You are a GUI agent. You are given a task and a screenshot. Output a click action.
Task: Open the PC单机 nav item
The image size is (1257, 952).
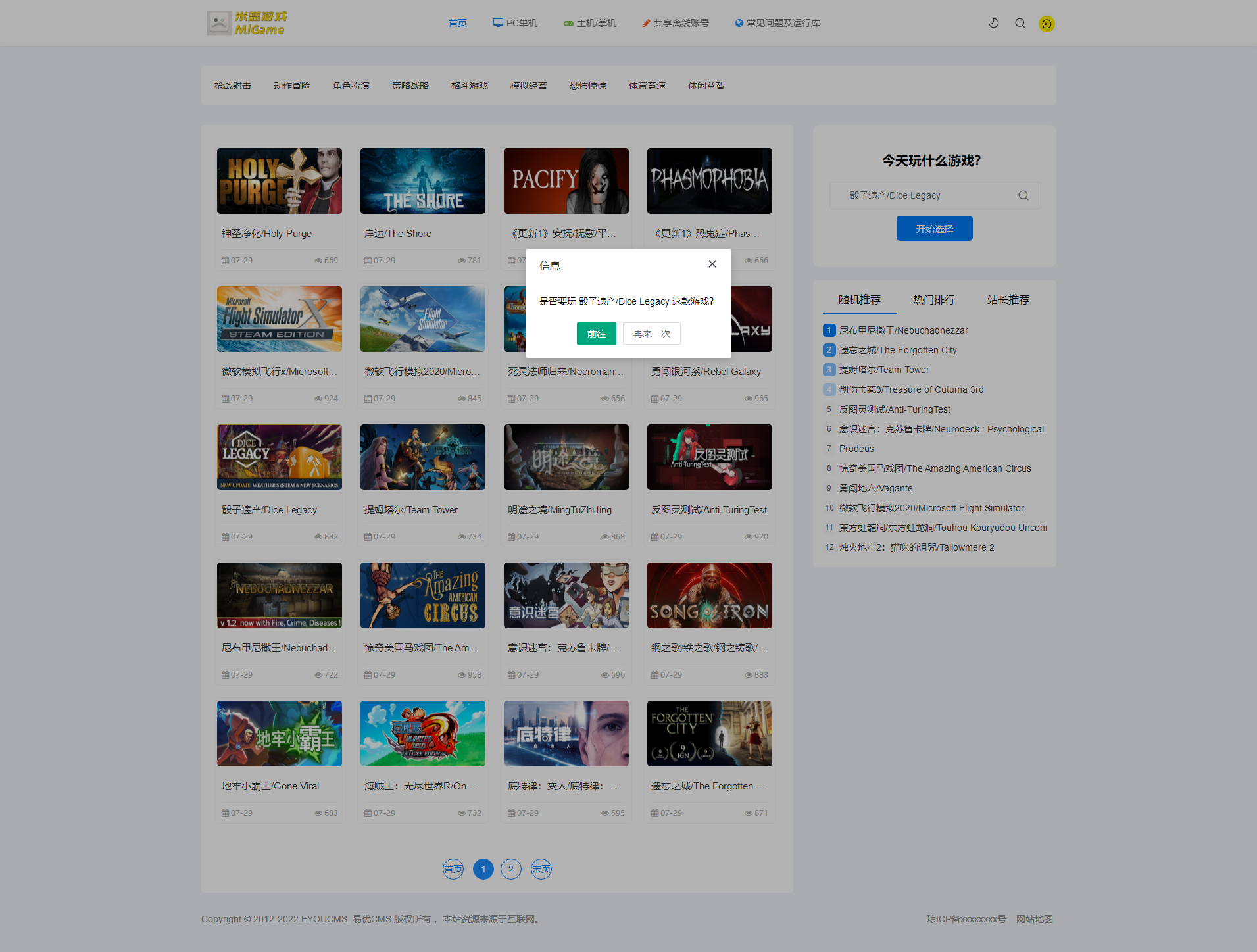tap(515, 23)
